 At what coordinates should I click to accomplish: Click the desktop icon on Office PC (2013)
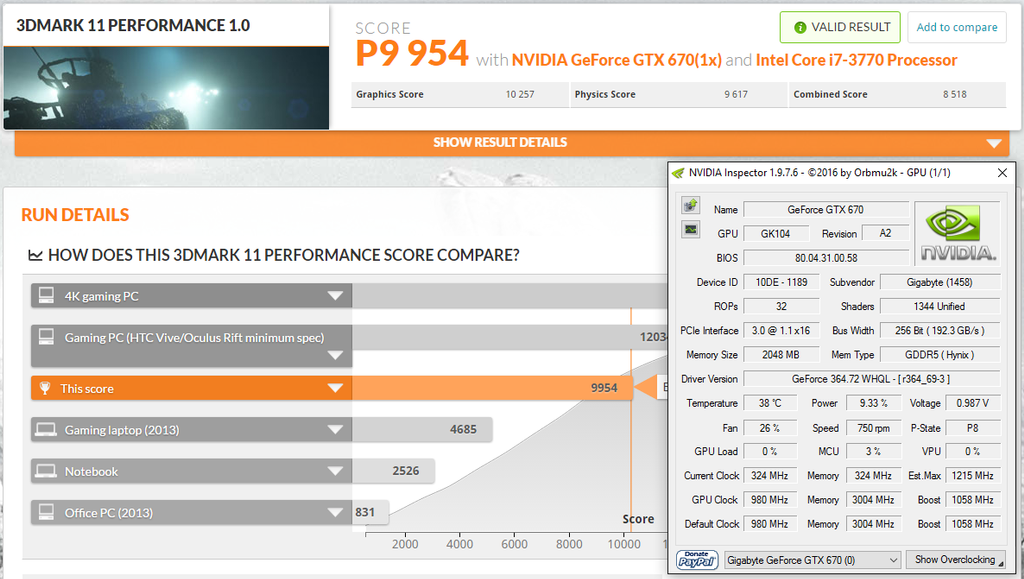46,512
